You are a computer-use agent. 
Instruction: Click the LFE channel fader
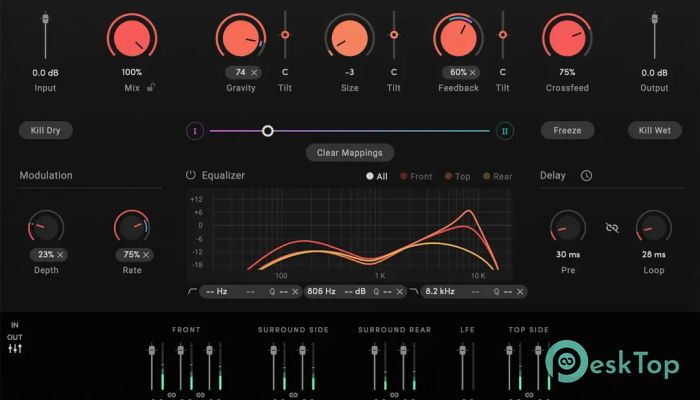pos(462,350)
